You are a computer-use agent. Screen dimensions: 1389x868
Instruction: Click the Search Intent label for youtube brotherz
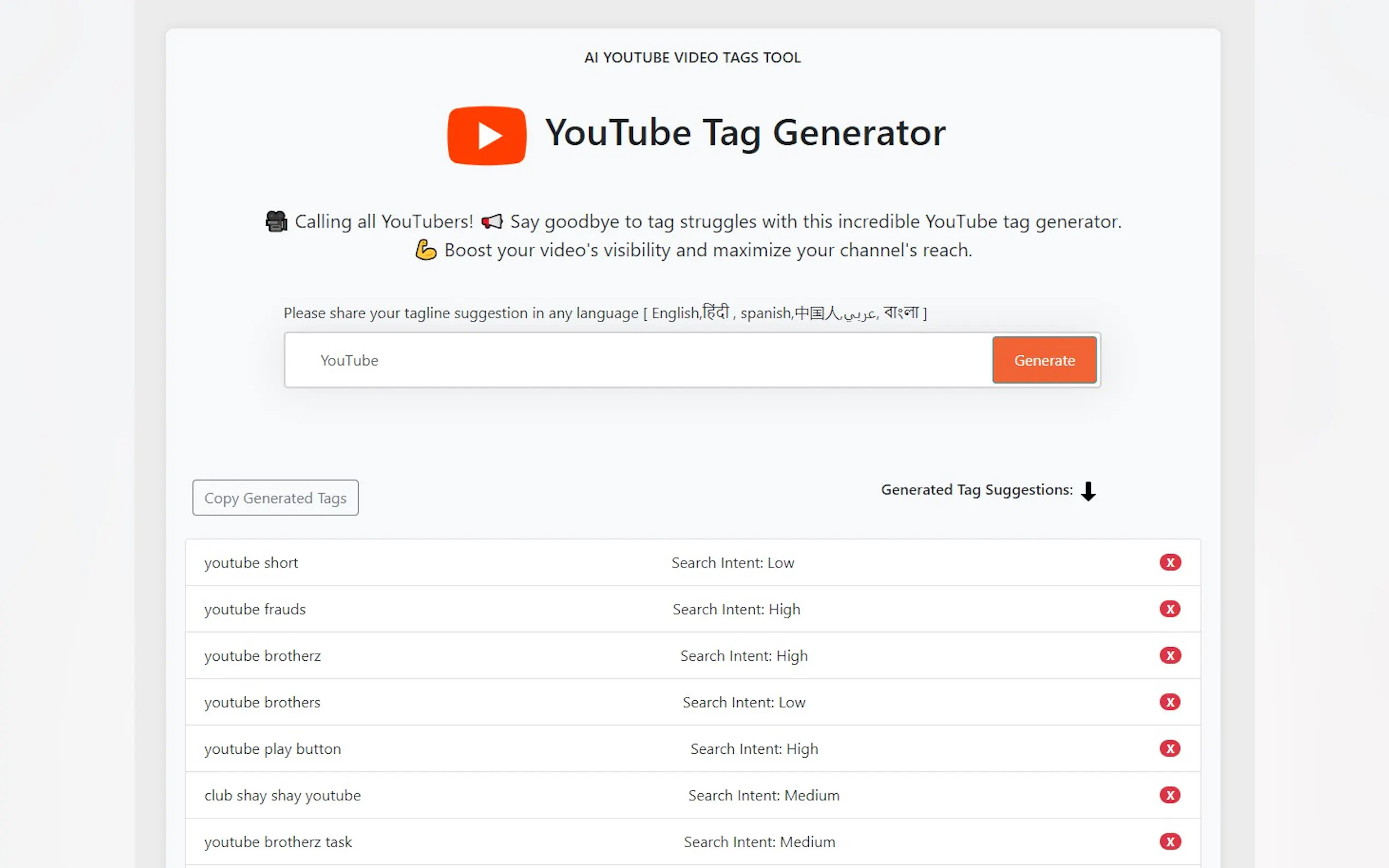tap(744, 655)
